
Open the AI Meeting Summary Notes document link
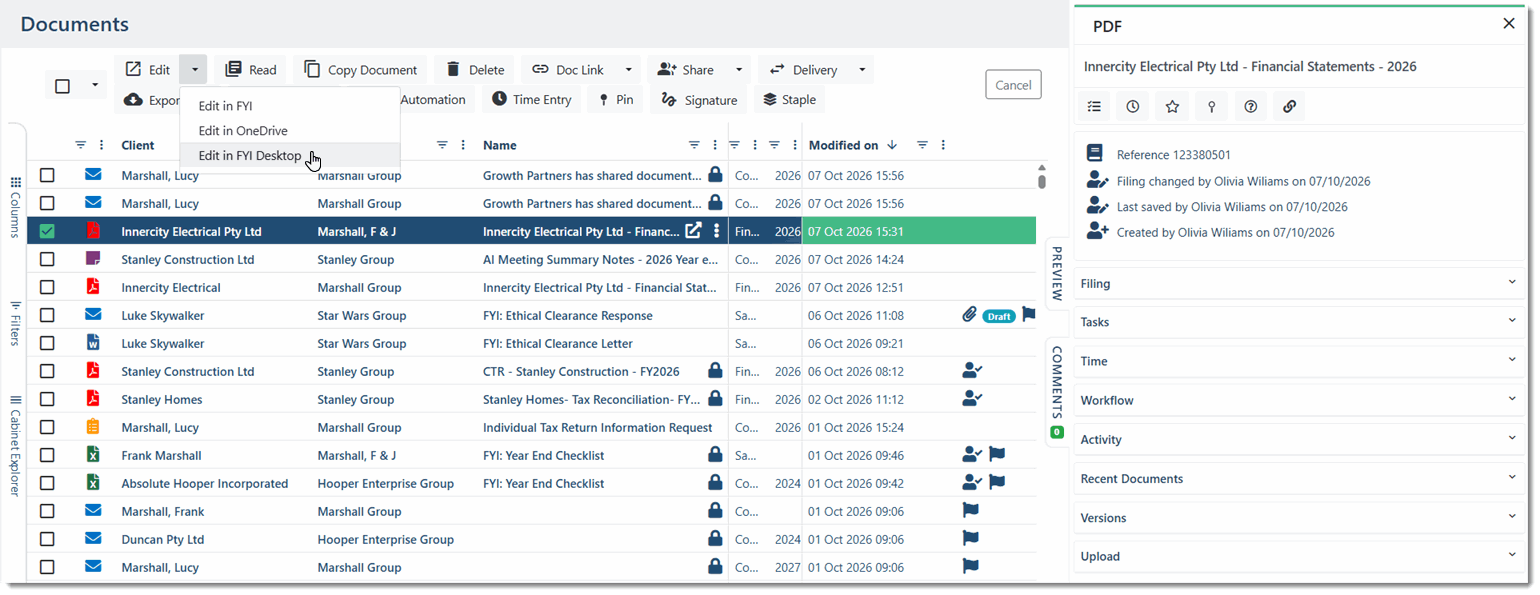point(600,259)
